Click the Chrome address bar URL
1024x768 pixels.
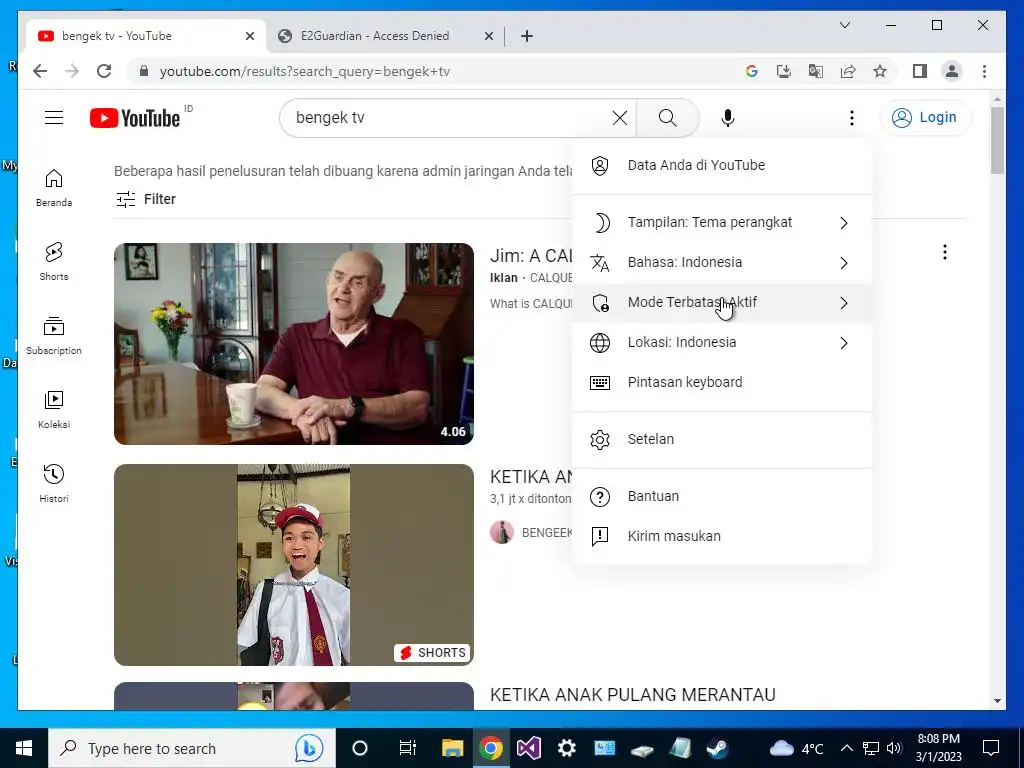point(304,71)
